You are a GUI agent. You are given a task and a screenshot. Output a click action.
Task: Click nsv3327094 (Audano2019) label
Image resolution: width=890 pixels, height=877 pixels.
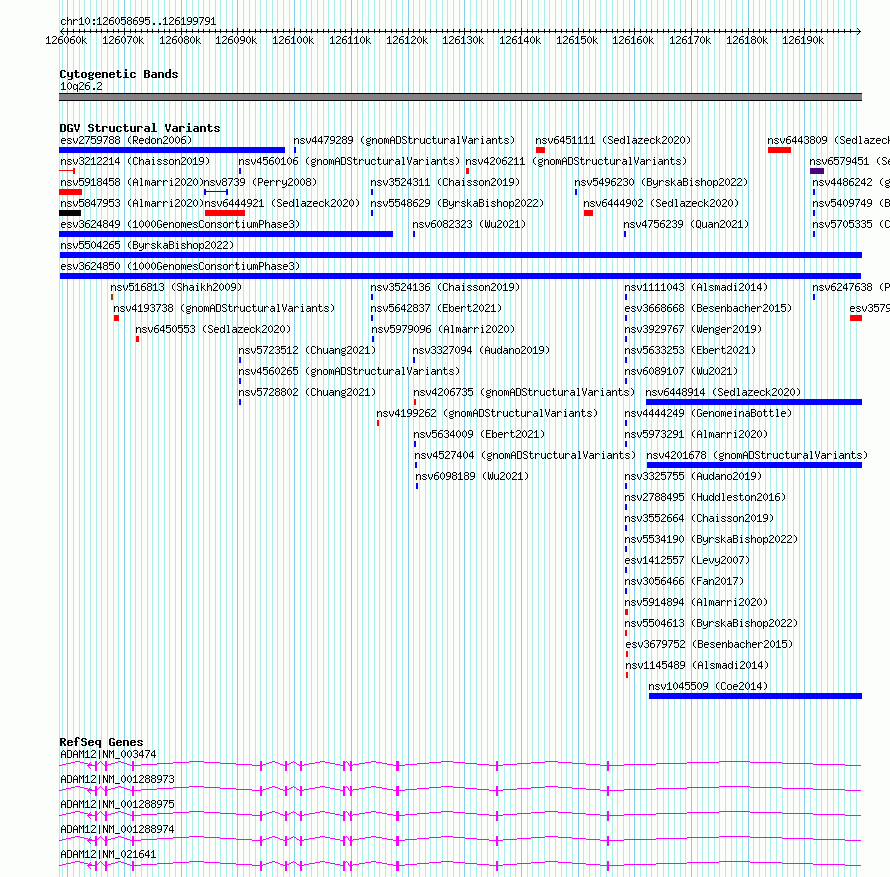(x=481, y=350)
